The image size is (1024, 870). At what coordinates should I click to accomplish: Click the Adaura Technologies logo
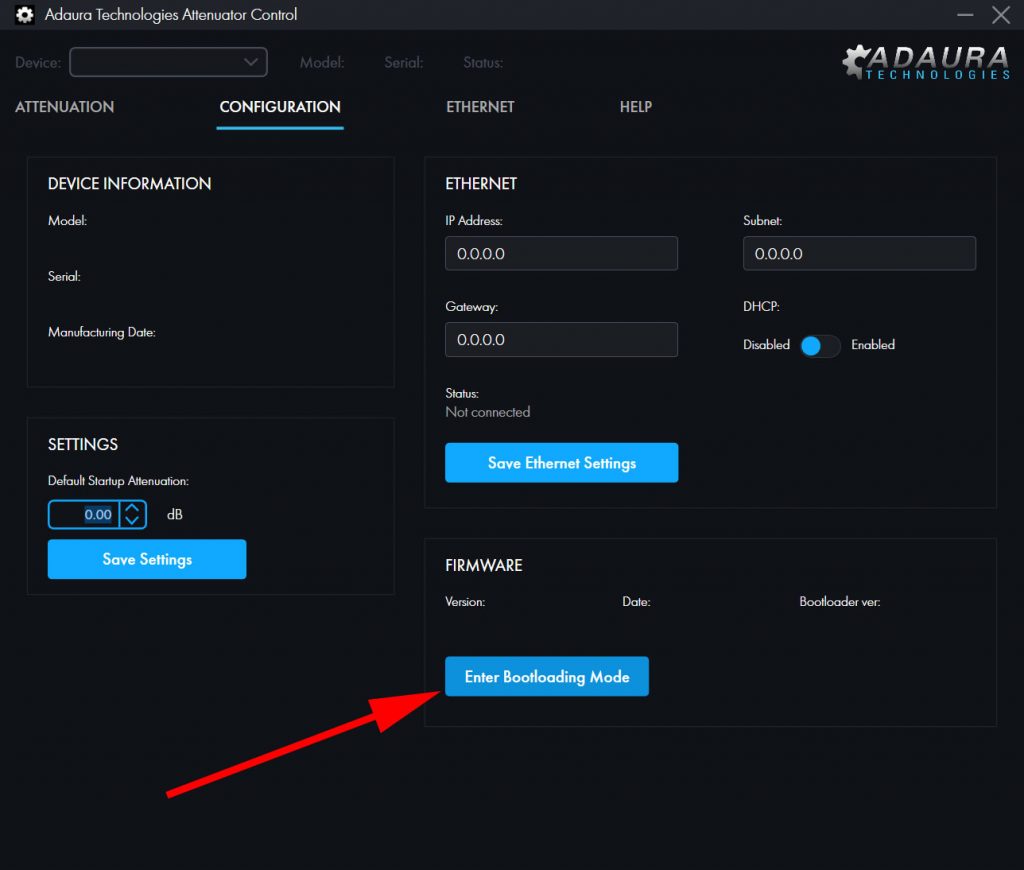925,62
